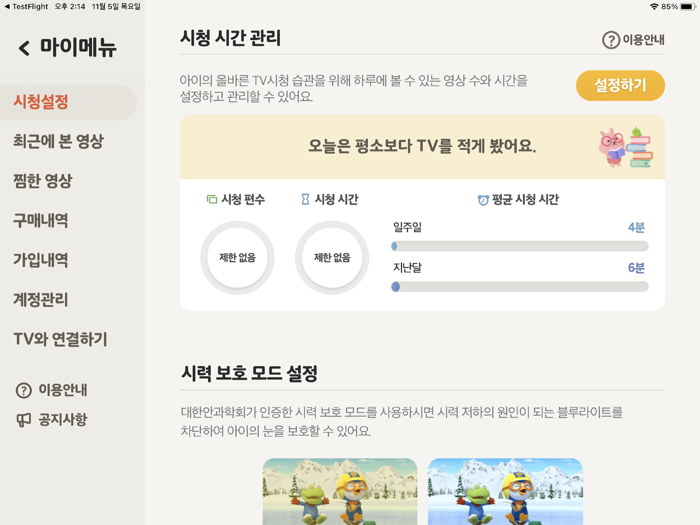Viewport: 700px width, 525px height.
Task: Click the 평균 시청 시간 alarm clock icon
Action: click(x=483, y=200)
